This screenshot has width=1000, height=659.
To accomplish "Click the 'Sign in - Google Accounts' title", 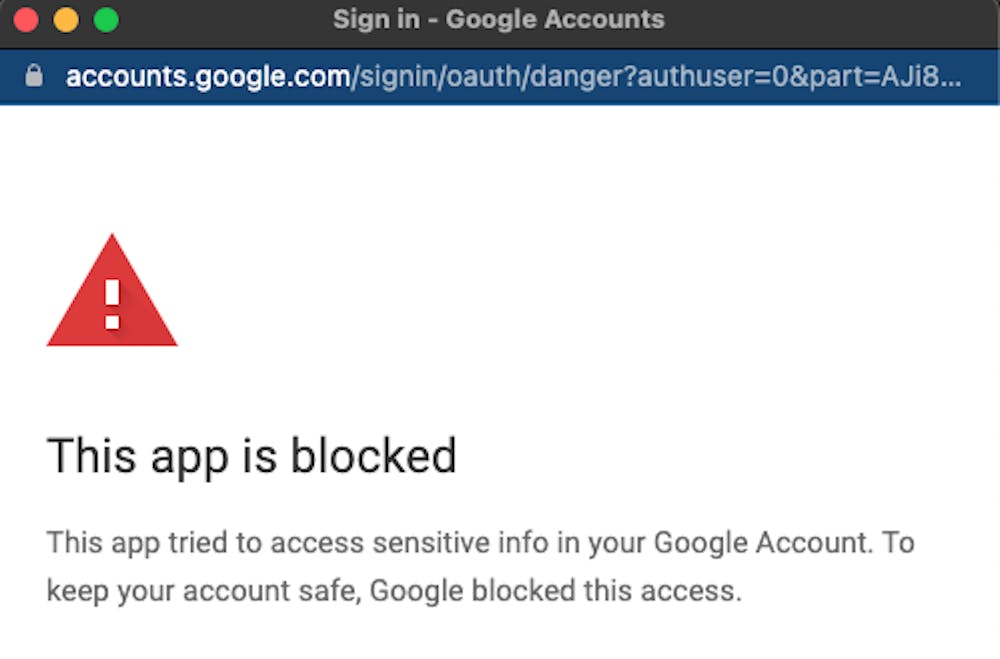I will (499, 19).
